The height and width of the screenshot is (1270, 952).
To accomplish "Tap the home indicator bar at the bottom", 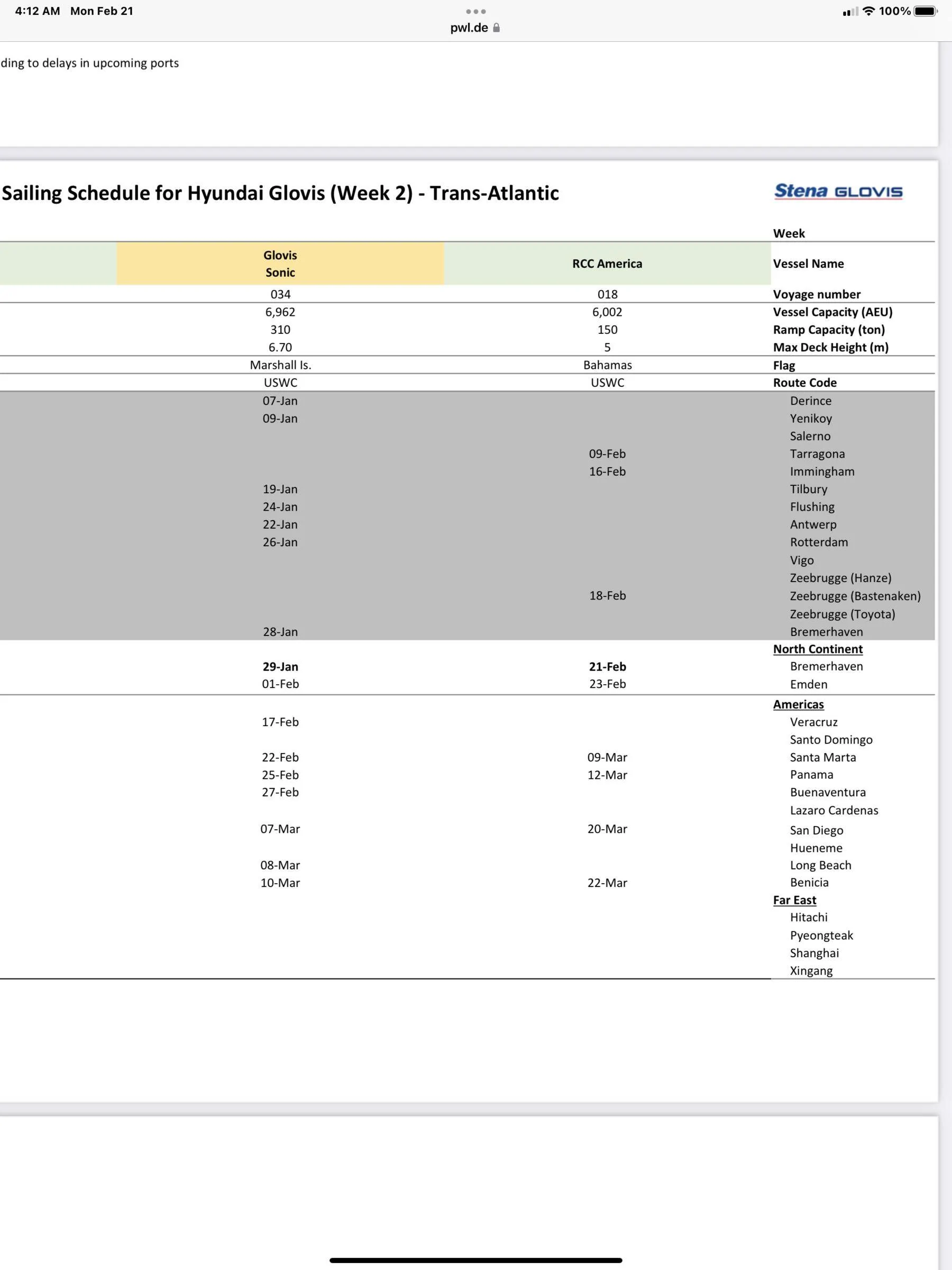I will 475,1260.
